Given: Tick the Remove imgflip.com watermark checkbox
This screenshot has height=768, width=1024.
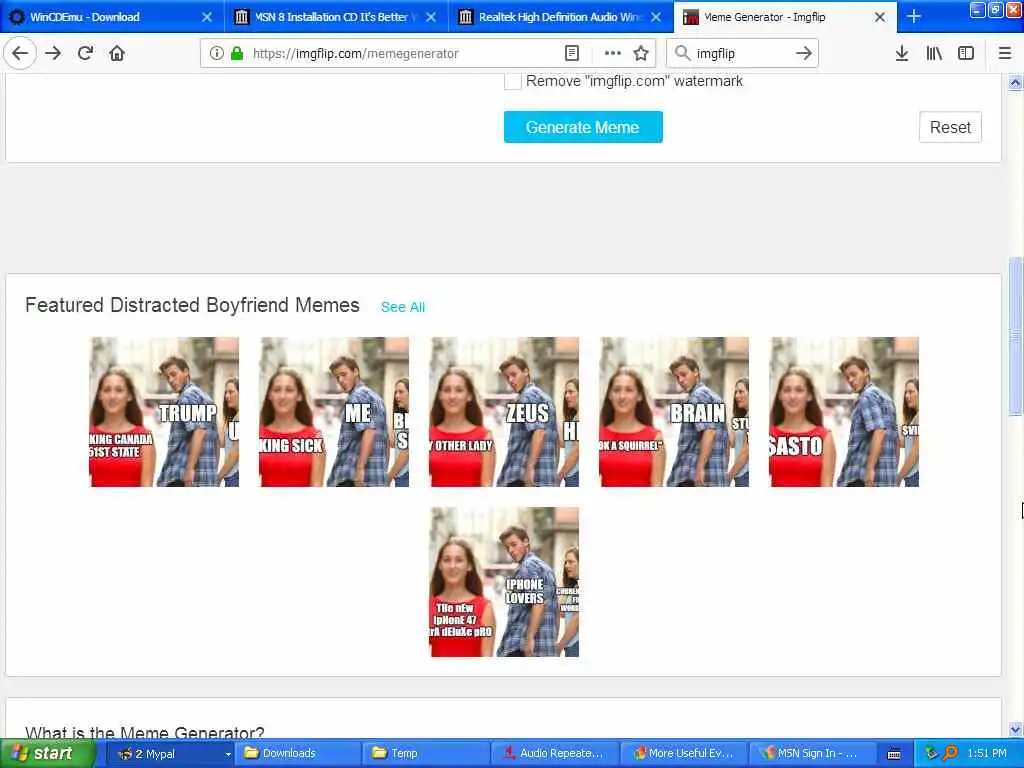Looking at the screenshot, I should click(x=513, y=81).
